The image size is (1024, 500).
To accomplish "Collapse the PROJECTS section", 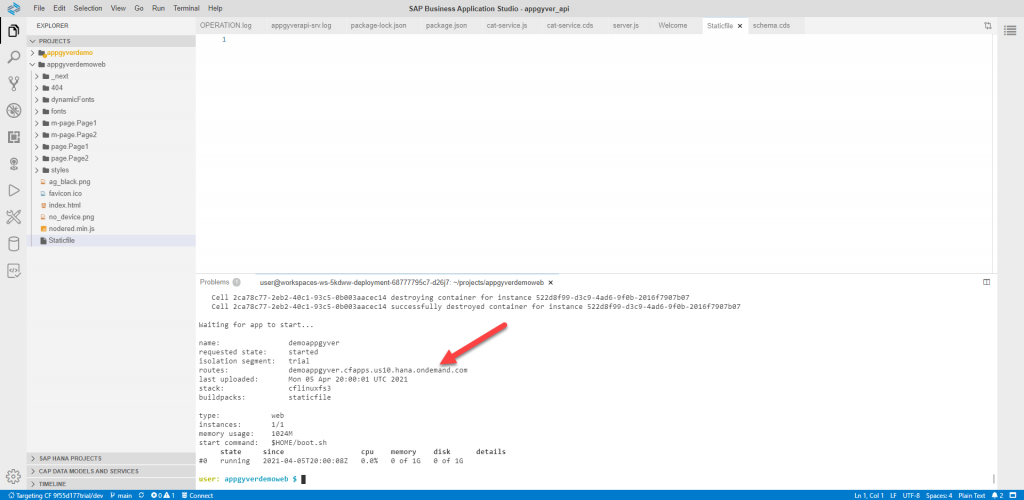I will pos(33,40).
